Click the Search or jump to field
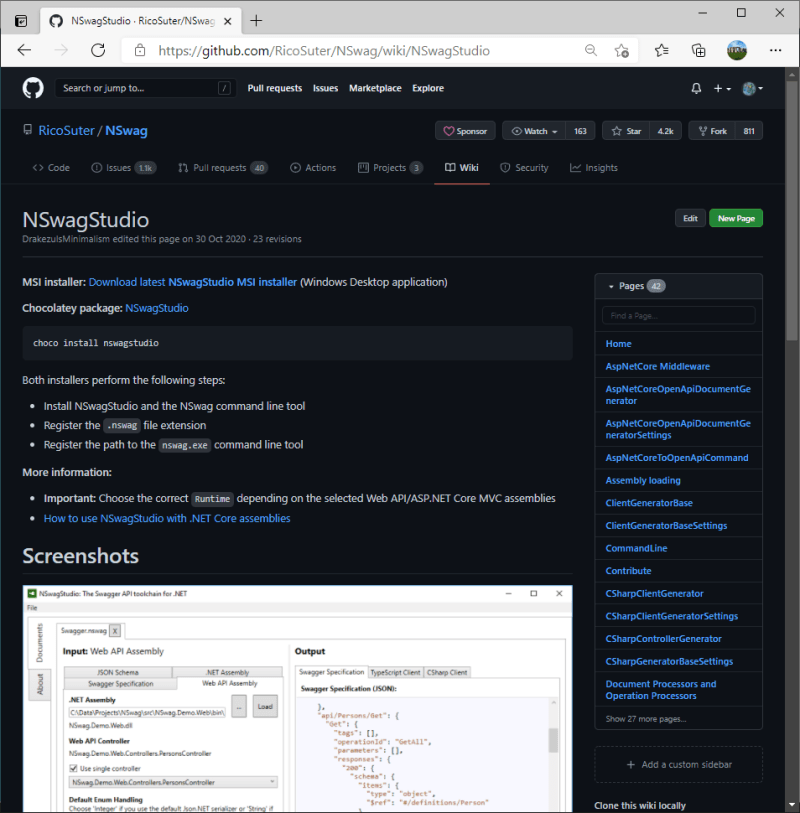This screenshot has height=813, width=800. 146,88
